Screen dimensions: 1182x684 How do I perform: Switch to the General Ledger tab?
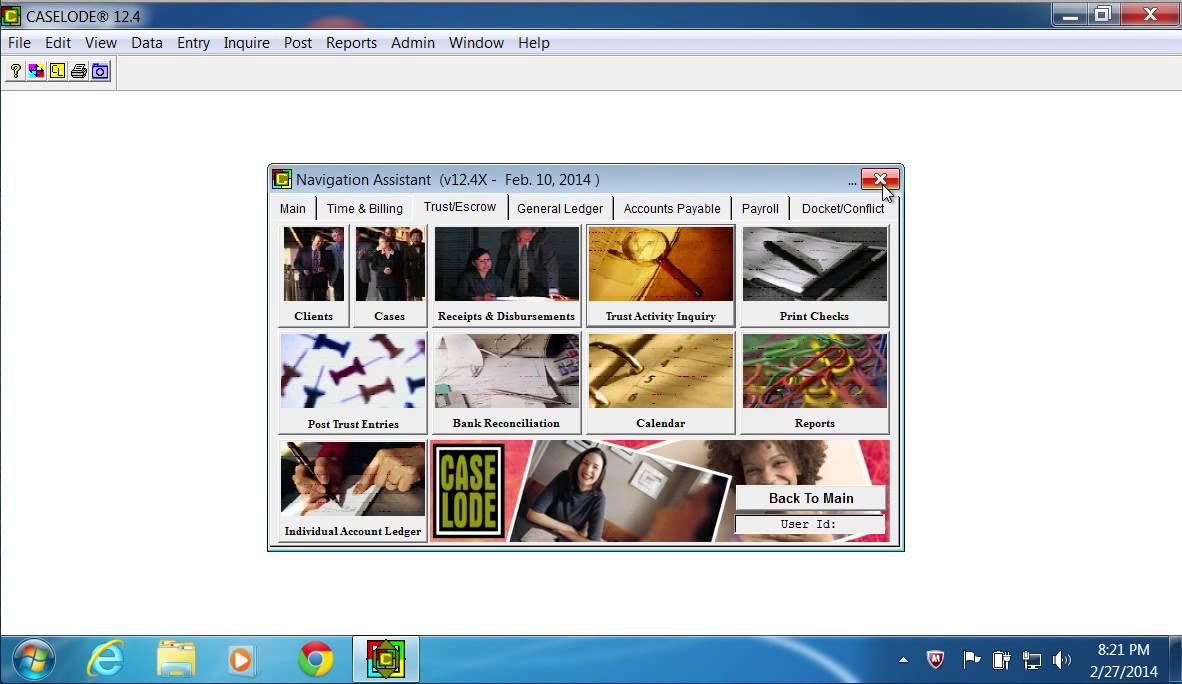tap(560, 209)
